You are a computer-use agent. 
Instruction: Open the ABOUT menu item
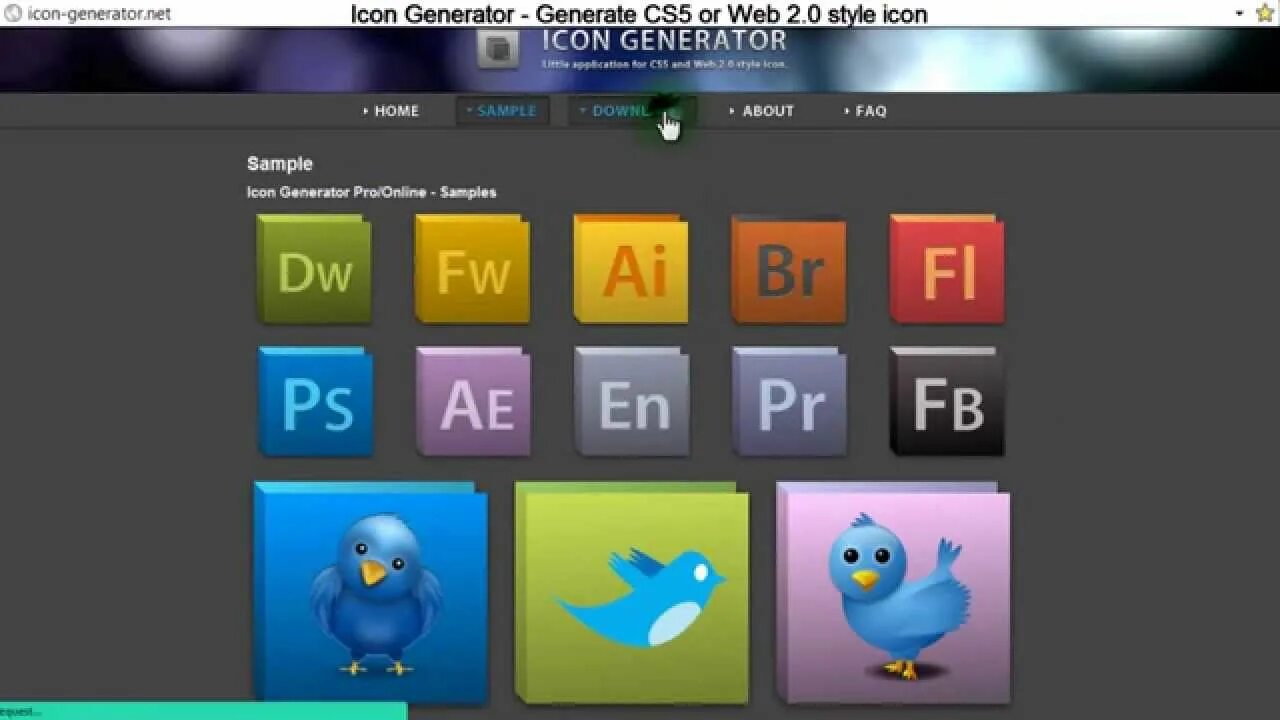click(762, 111)
